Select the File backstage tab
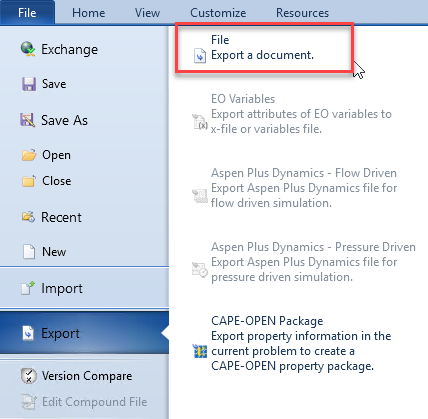 point(27,13)
